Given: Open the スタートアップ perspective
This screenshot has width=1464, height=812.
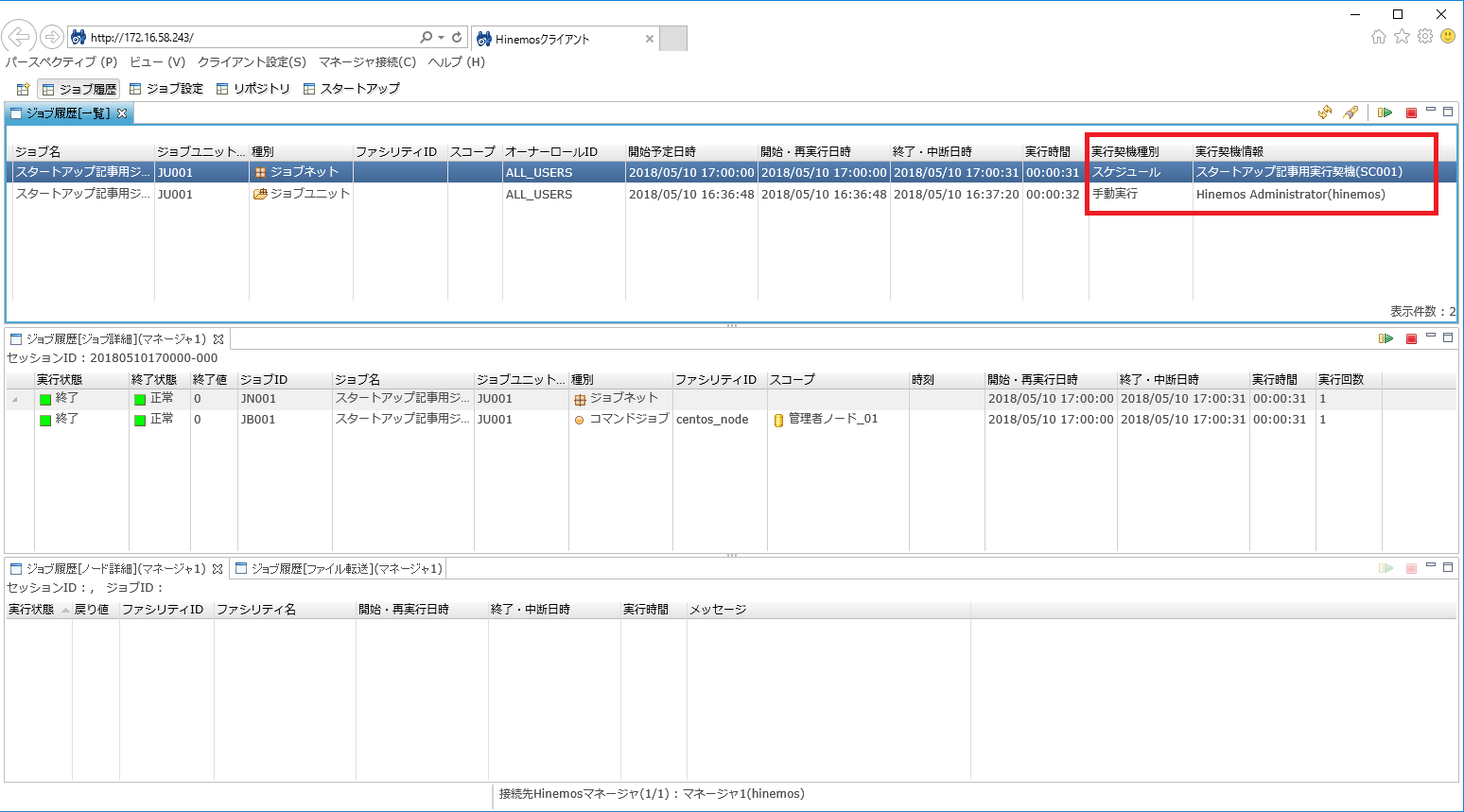Looking at the screenshot, I should [352, 89].
